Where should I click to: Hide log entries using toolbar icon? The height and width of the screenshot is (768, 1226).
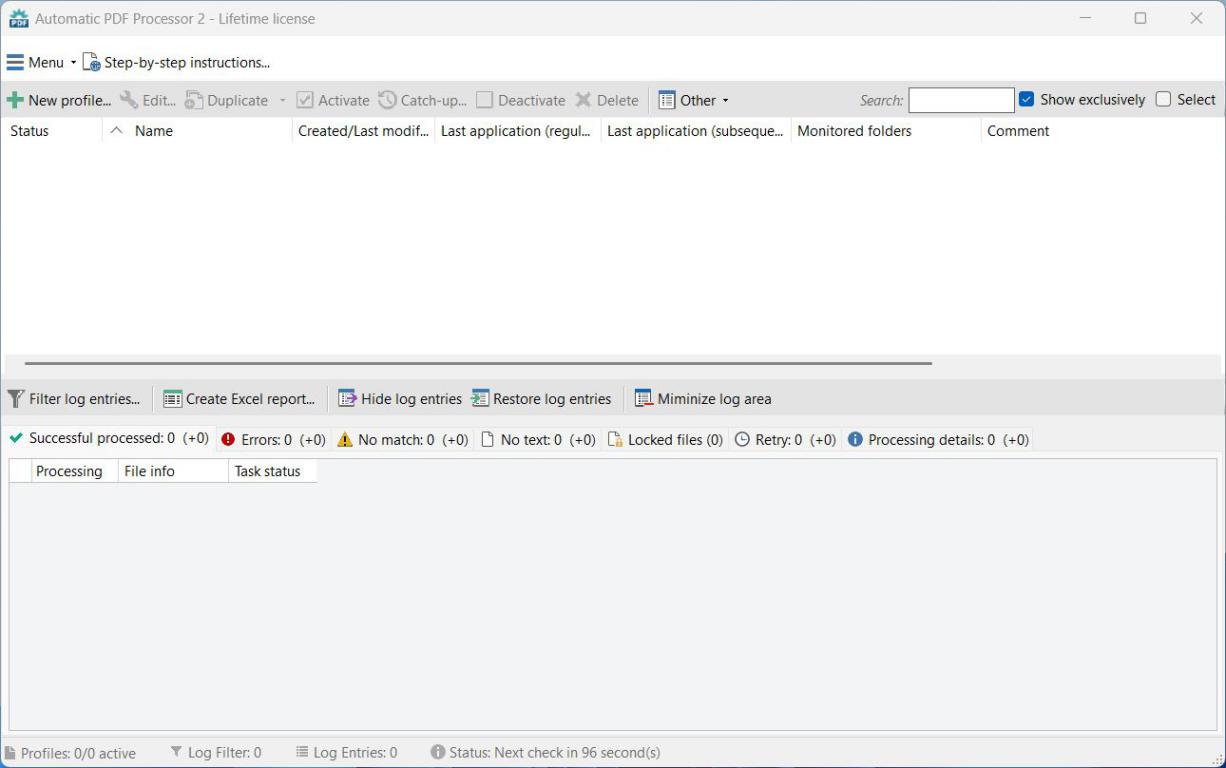coord(347,399)
